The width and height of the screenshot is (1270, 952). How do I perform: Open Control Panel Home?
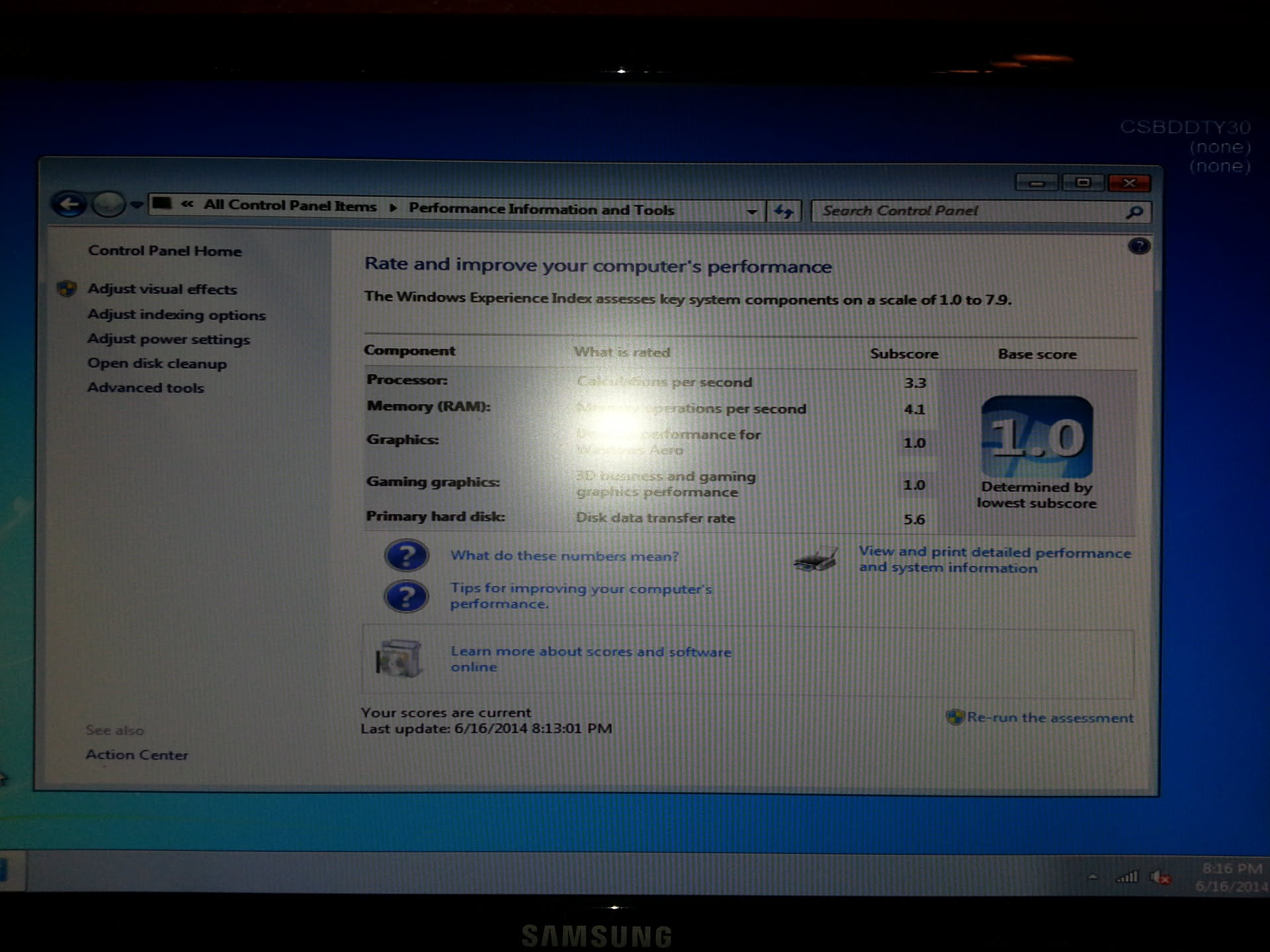(165, 251)
